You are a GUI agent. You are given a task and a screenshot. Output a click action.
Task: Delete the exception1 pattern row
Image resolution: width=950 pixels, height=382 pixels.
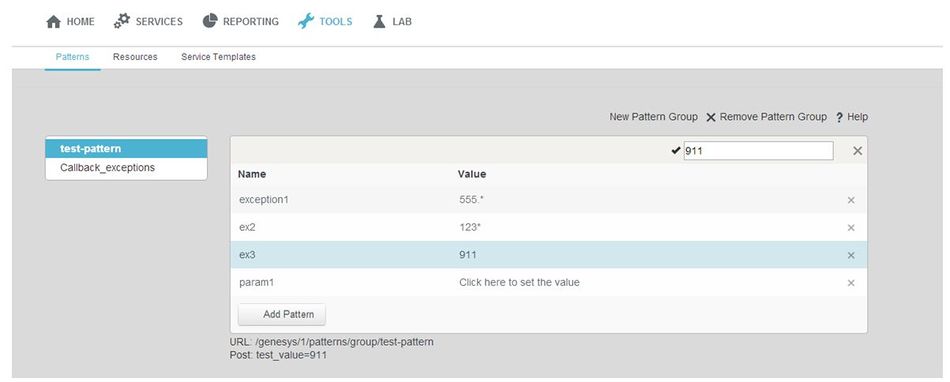coord(851,200)
